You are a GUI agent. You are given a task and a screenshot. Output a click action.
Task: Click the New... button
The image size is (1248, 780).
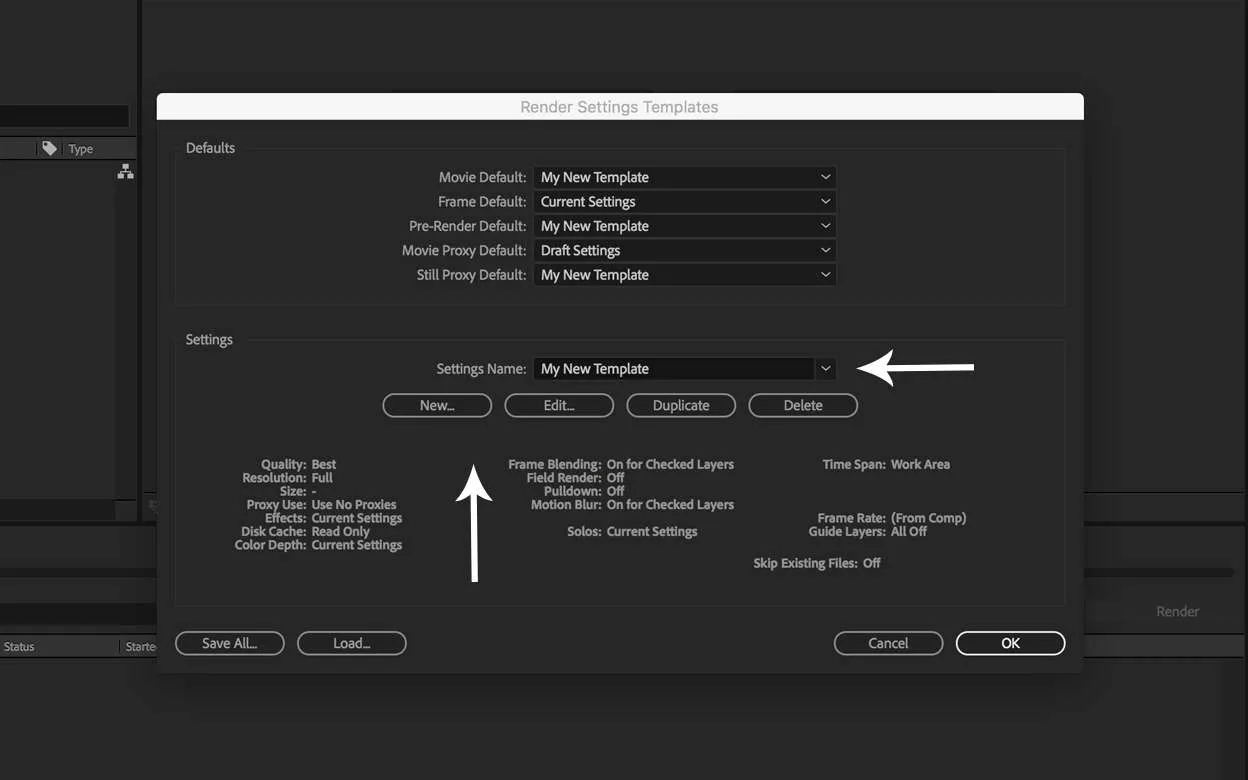coord(437,406)
